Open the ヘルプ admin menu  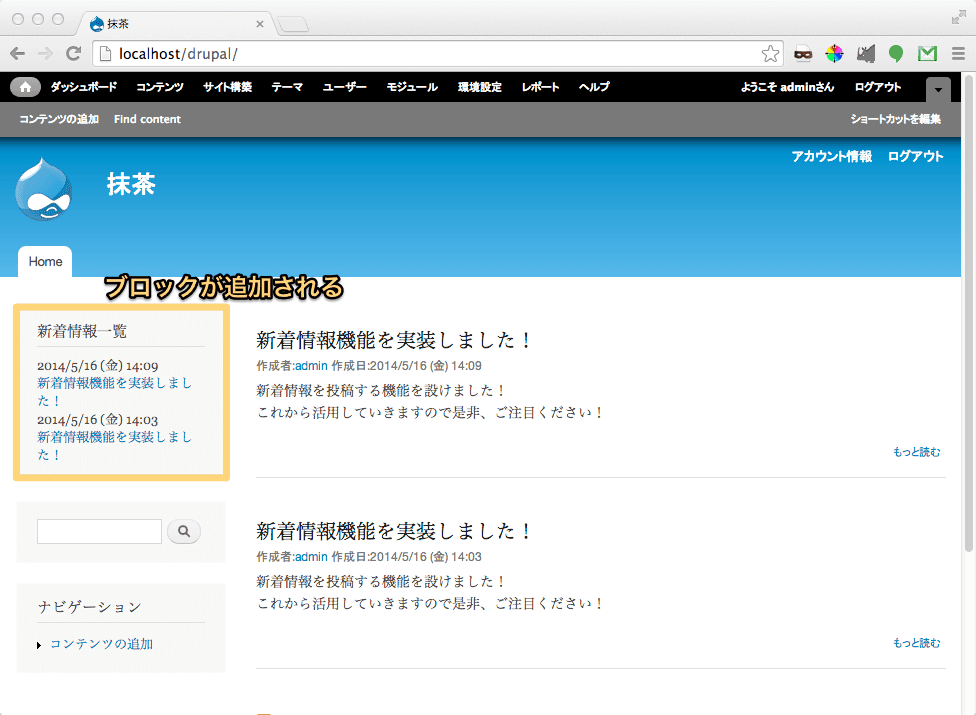point(594,87)
